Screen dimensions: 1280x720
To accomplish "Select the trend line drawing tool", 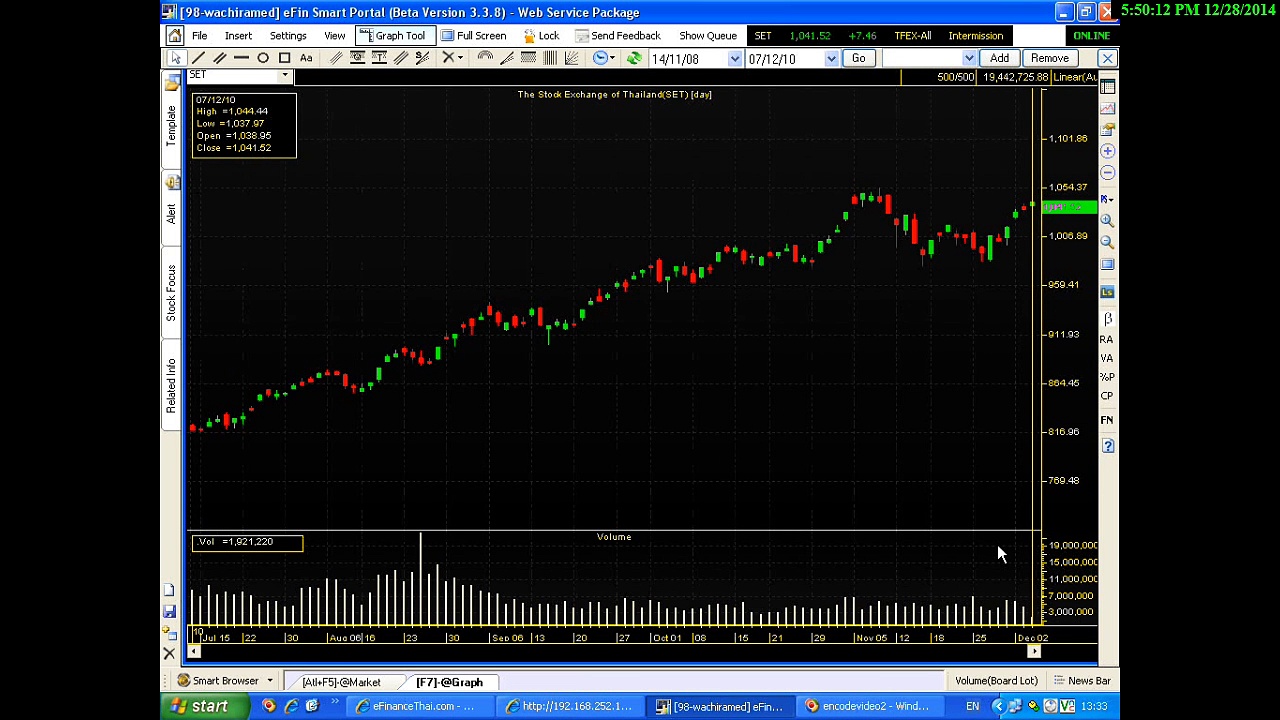I will pos(198,58).
